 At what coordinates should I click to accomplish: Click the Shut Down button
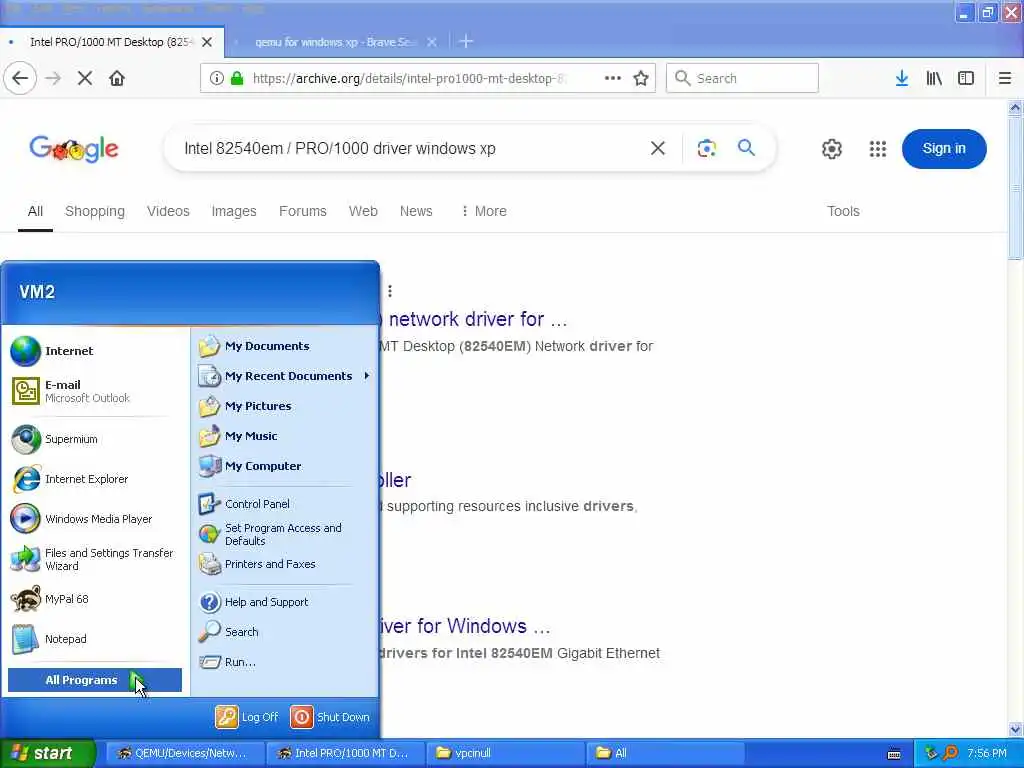coord(330,717)
